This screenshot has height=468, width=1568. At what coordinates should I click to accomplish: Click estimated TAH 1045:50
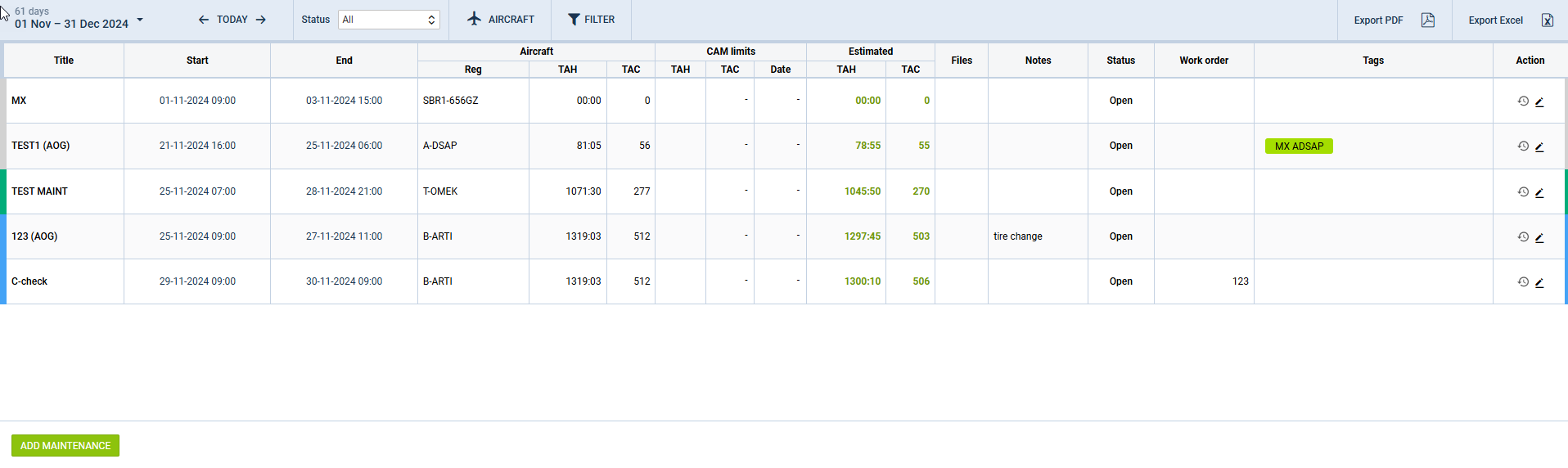point(863,191)
